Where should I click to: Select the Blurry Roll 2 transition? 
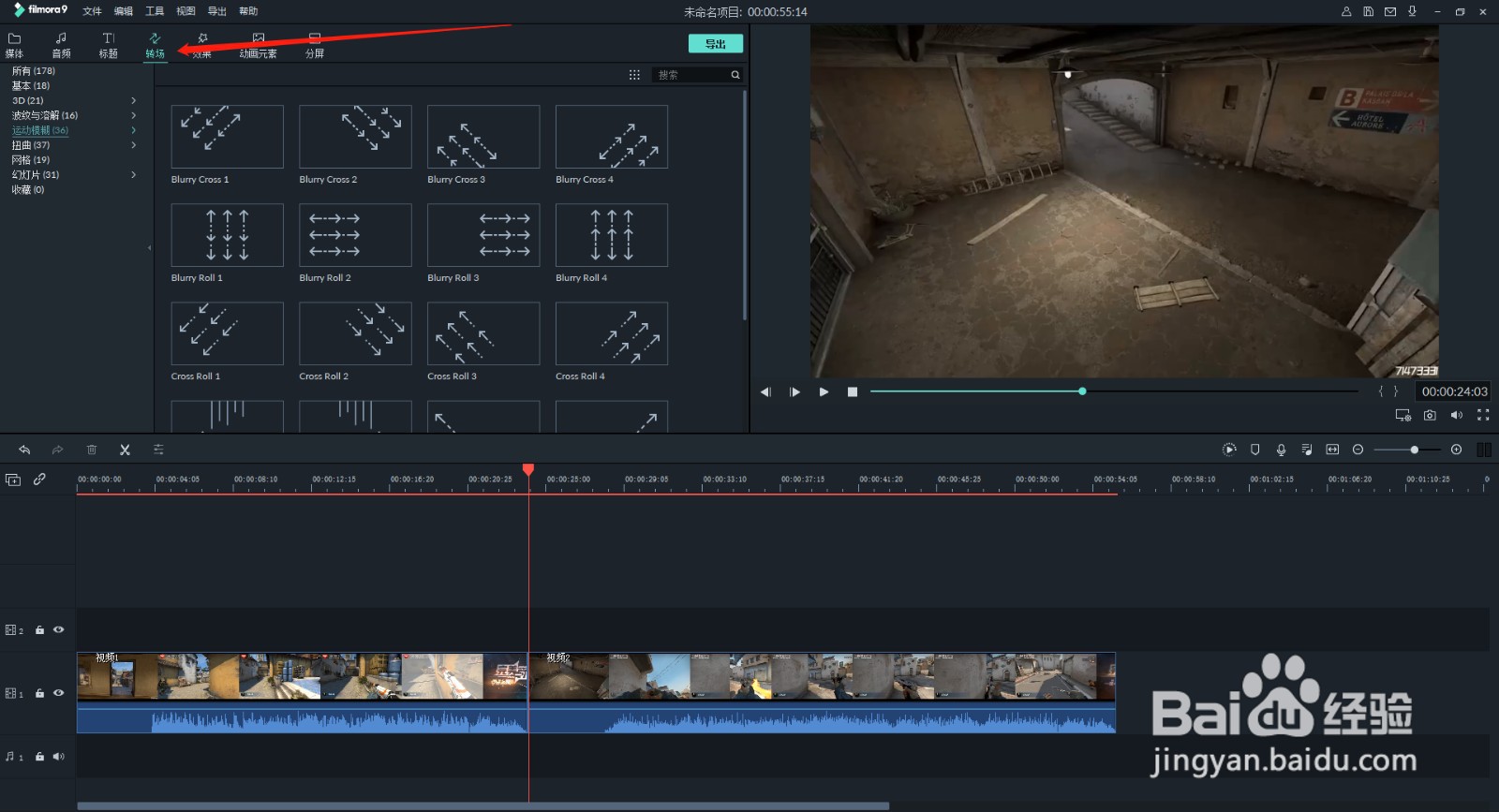[x=355, y=235]
